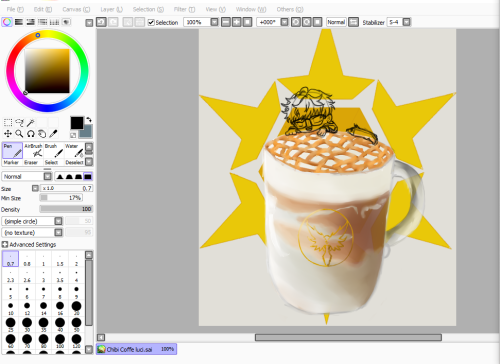Open the Selection menu

[148, 9]
